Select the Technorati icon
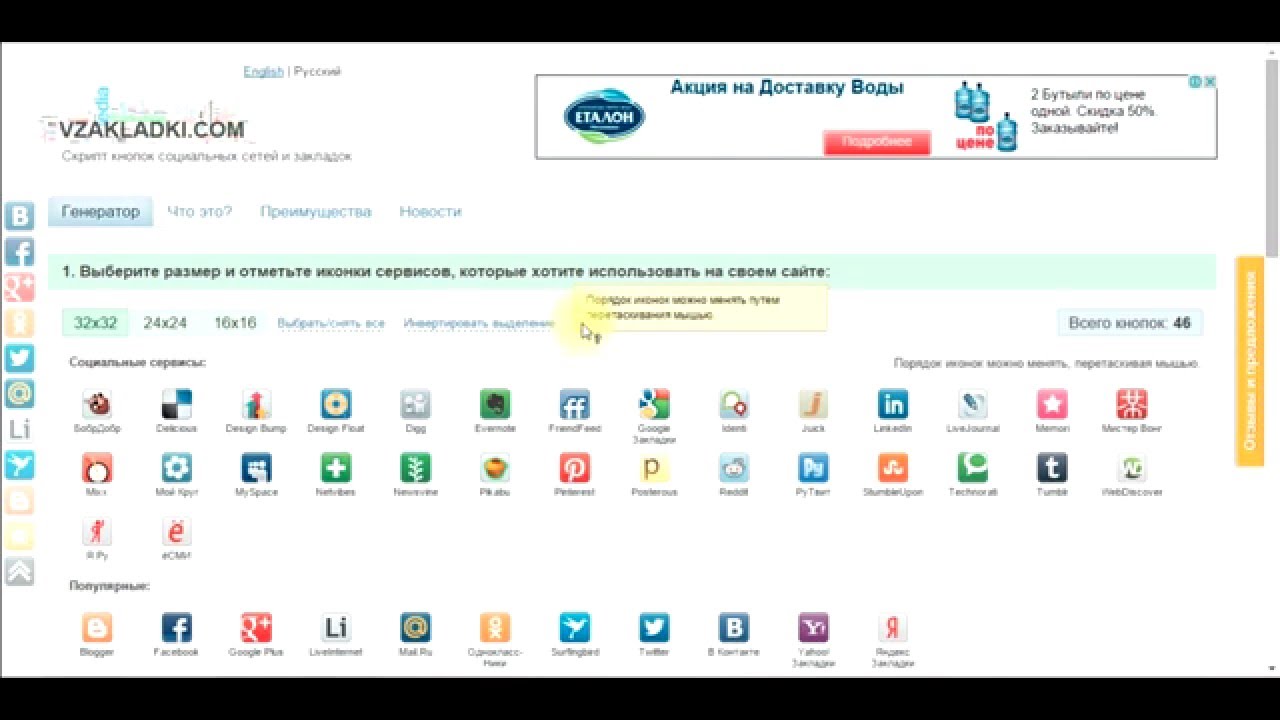 (972, 468)
